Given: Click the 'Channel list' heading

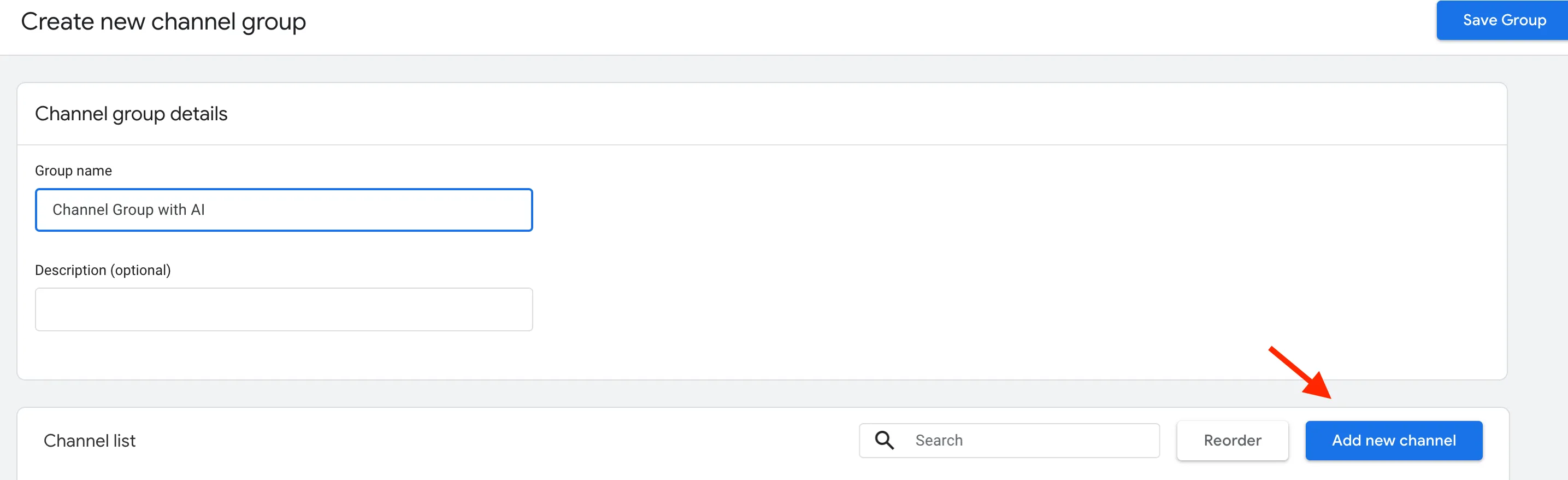Looking at the screenshot, I should click(90, 441).
